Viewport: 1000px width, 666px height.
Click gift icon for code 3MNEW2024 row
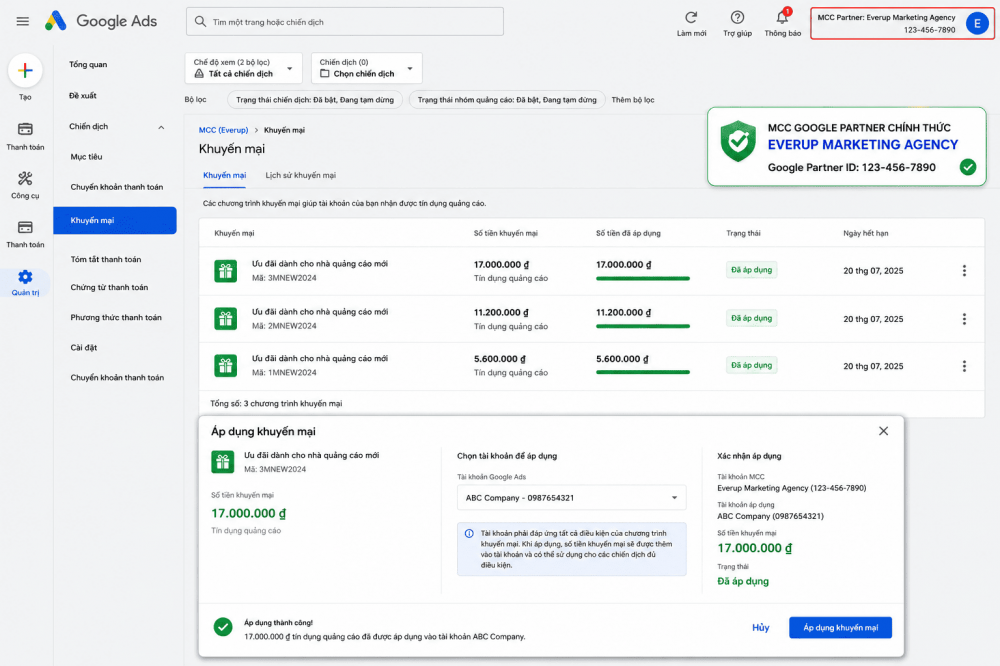click(225, 271)
